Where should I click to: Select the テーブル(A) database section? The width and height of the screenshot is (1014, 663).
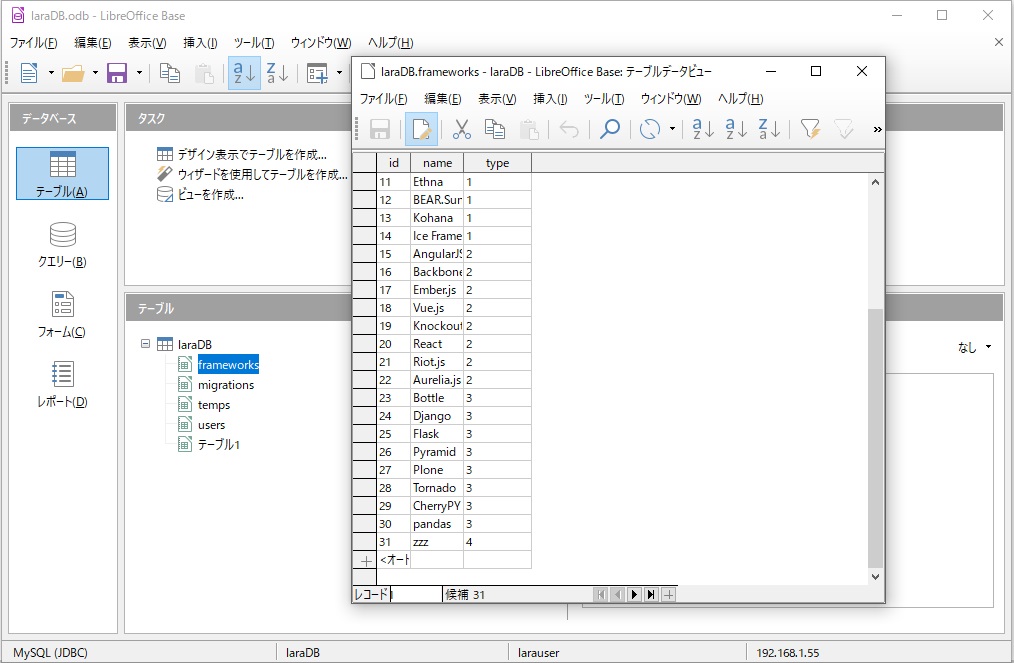pos(62,174)
